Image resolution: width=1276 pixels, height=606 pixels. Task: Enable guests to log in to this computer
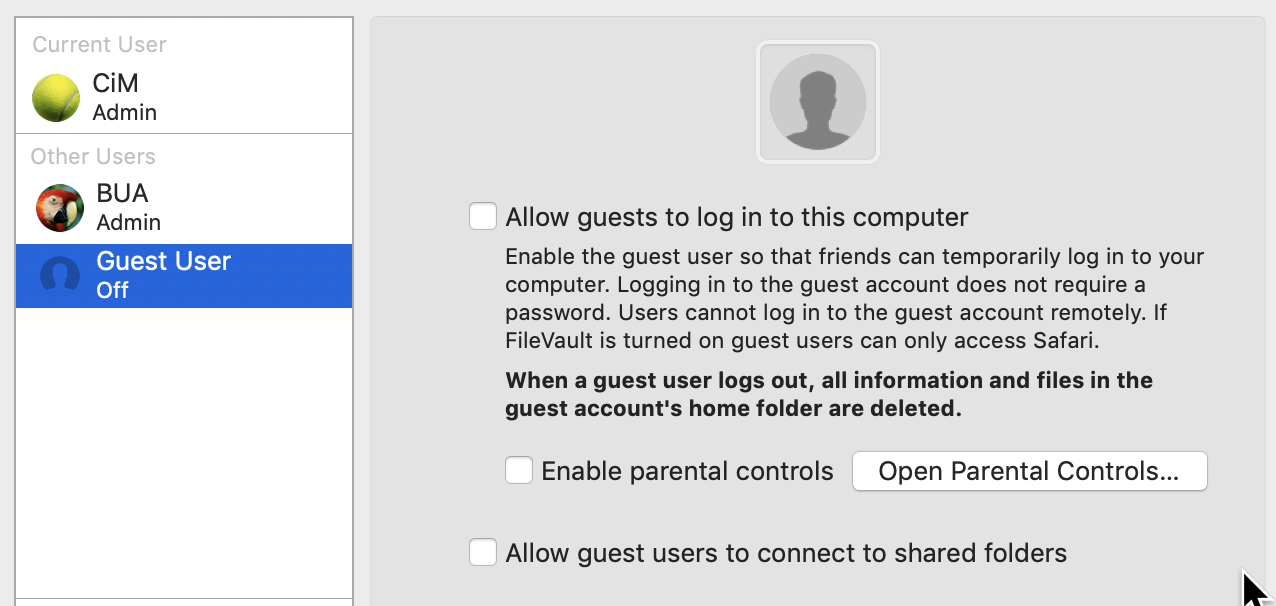(x=483, y=215)
